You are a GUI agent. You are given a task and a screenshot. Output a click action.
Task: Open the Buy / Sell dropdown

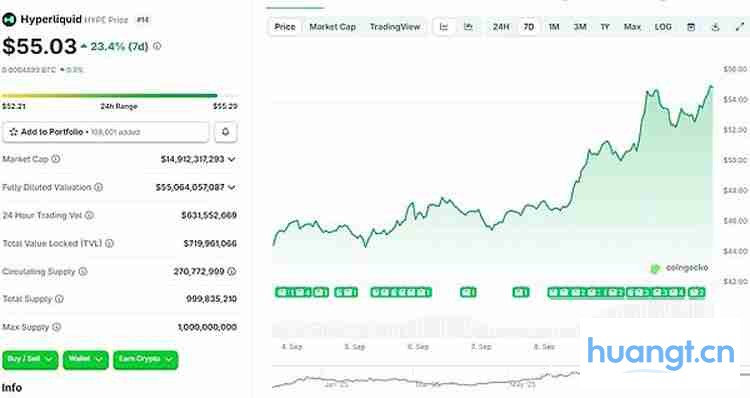pos(30,360)
